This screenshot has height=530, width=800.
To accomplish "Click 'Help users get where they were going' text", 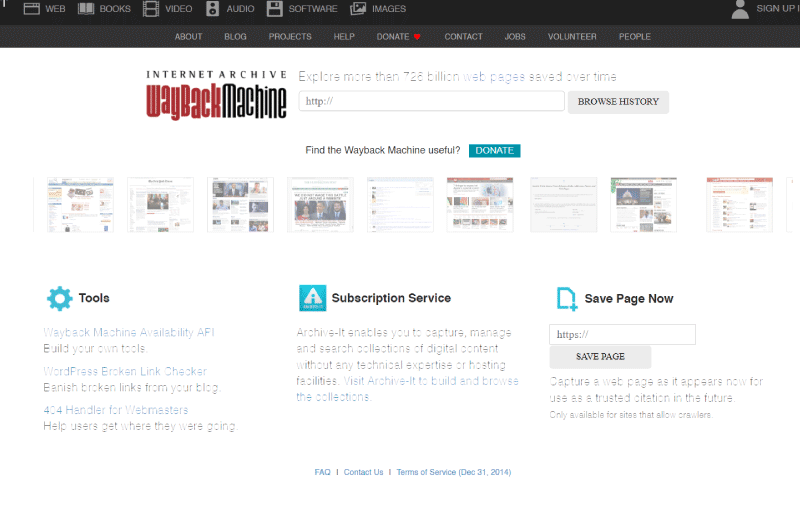I will point(140,426).
